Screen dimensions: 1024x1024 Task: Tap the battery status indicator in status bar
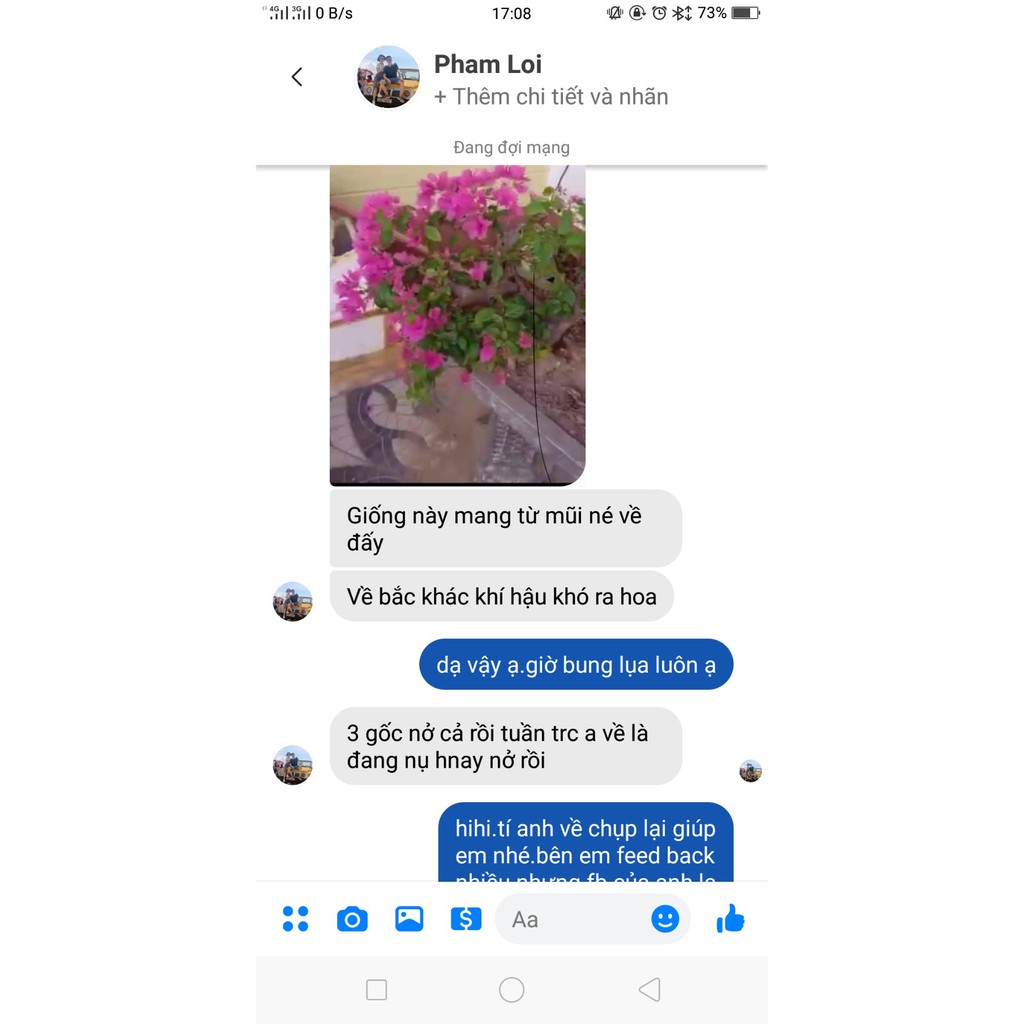click(746, 12)
